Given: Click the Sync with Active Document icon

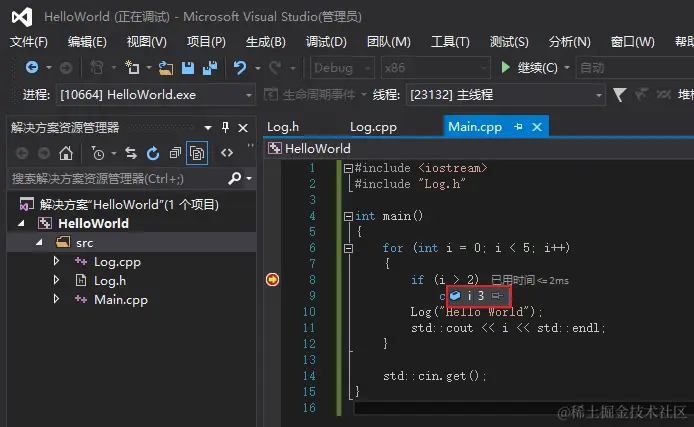Looking at the screenshot, I should (x=131, y=153).
